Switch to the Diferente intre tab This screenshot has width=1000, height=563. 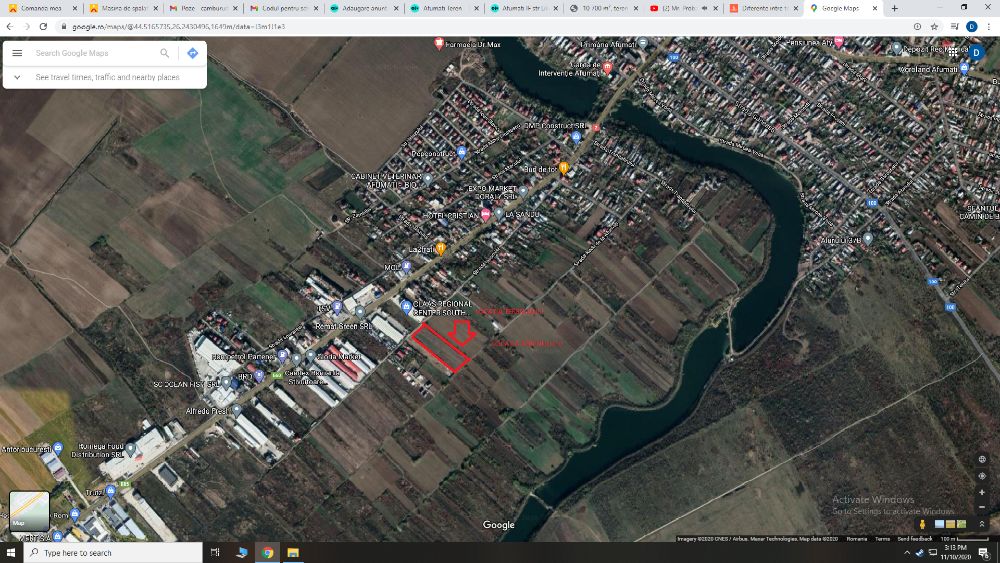pos(764,8)
